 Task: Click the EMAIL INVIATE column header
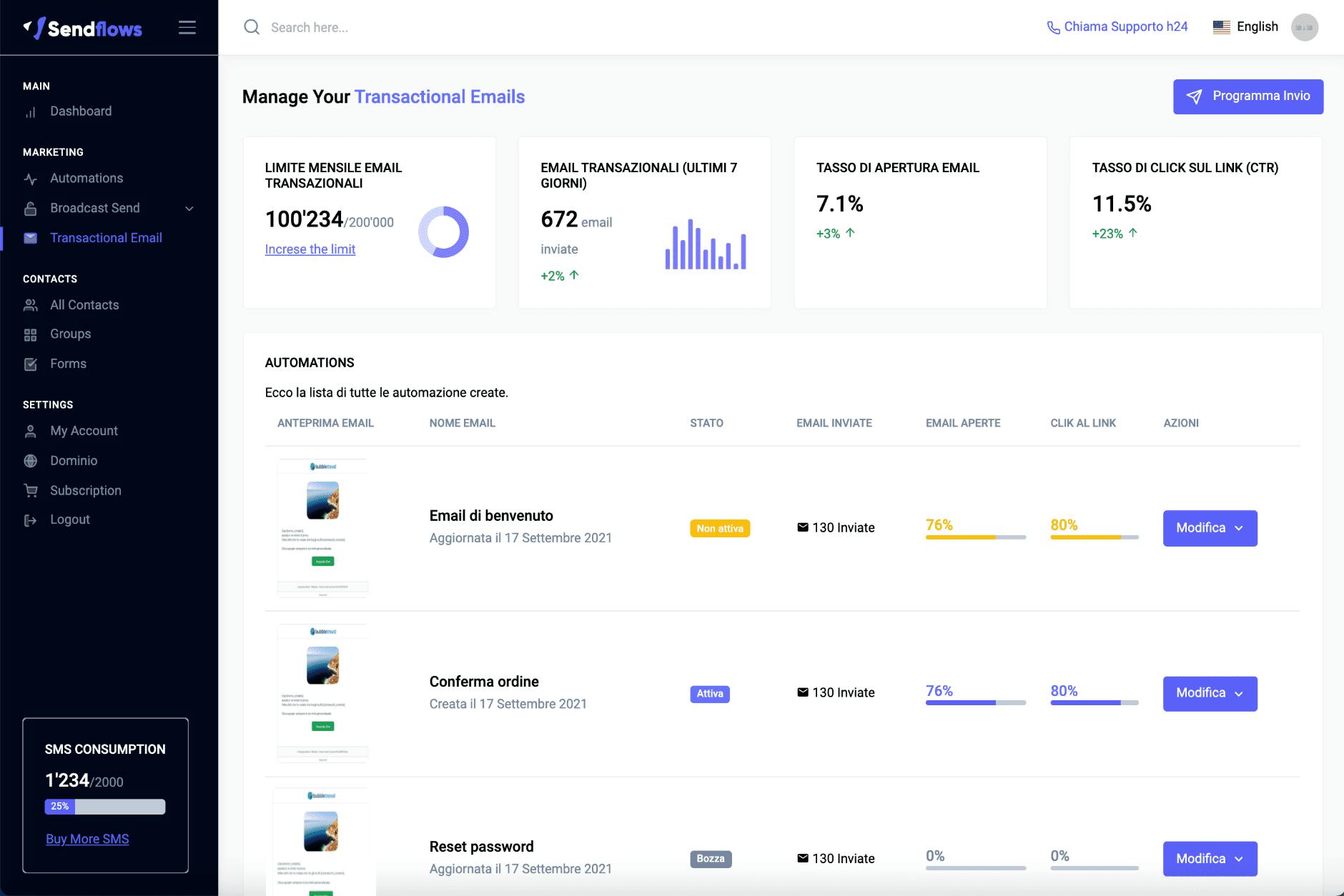pyautogui.click(x=834, y=423)
